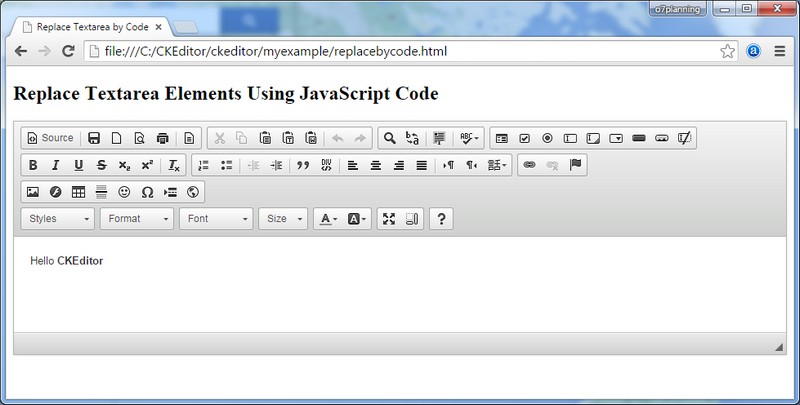Insert a Form element
Image resolution: width=800 pixels, height=405 pixels.
502,138
